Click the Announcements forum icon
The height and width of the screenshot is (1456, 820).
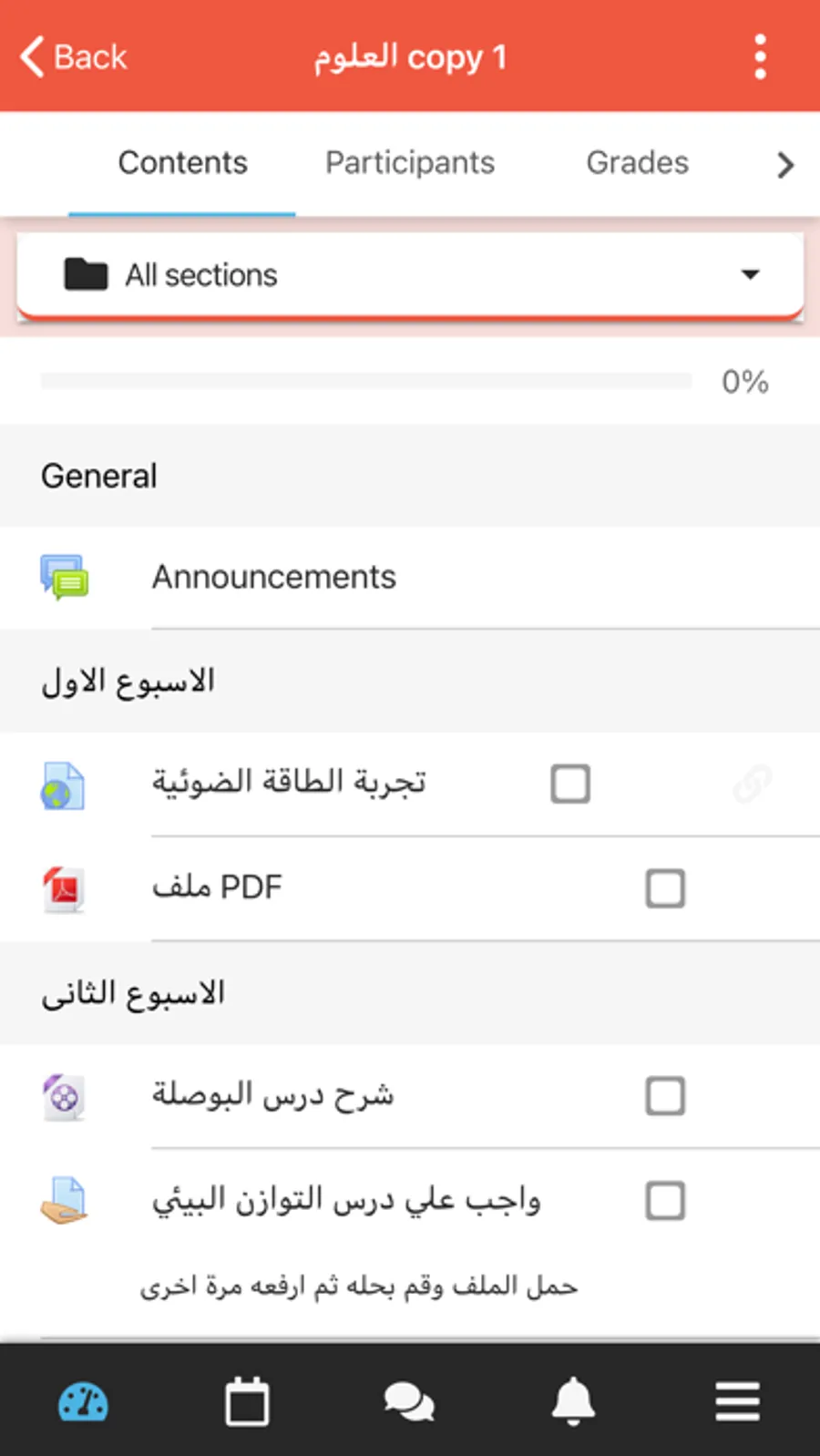click(x=64, y=577)
